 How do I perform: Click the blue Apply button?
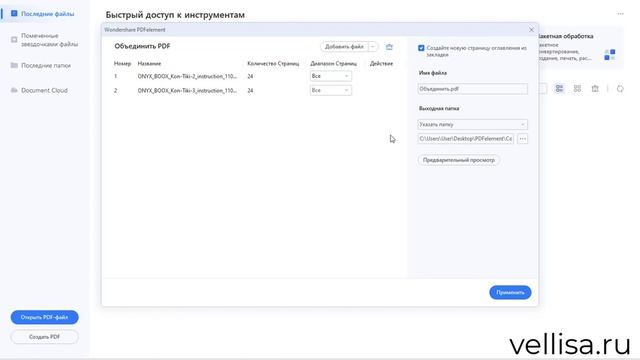pos(510,292)
